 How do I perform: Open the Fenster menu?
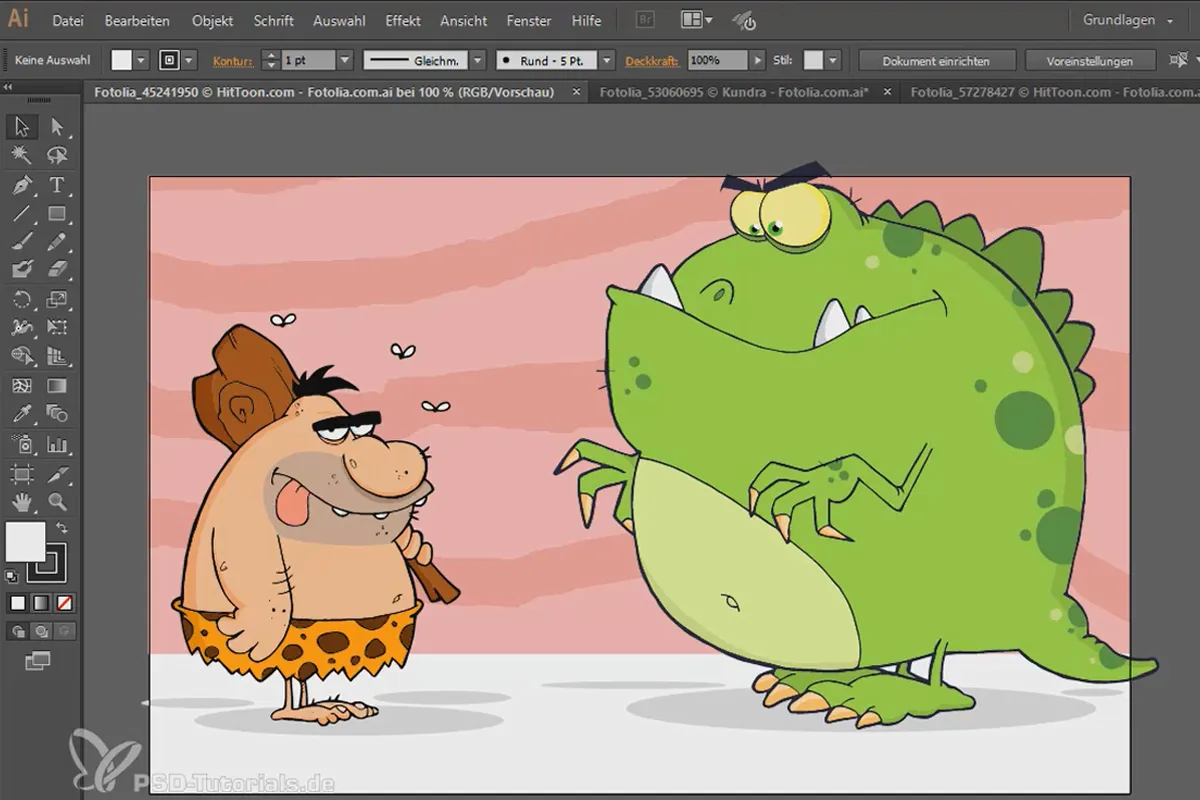click(529, 20)
